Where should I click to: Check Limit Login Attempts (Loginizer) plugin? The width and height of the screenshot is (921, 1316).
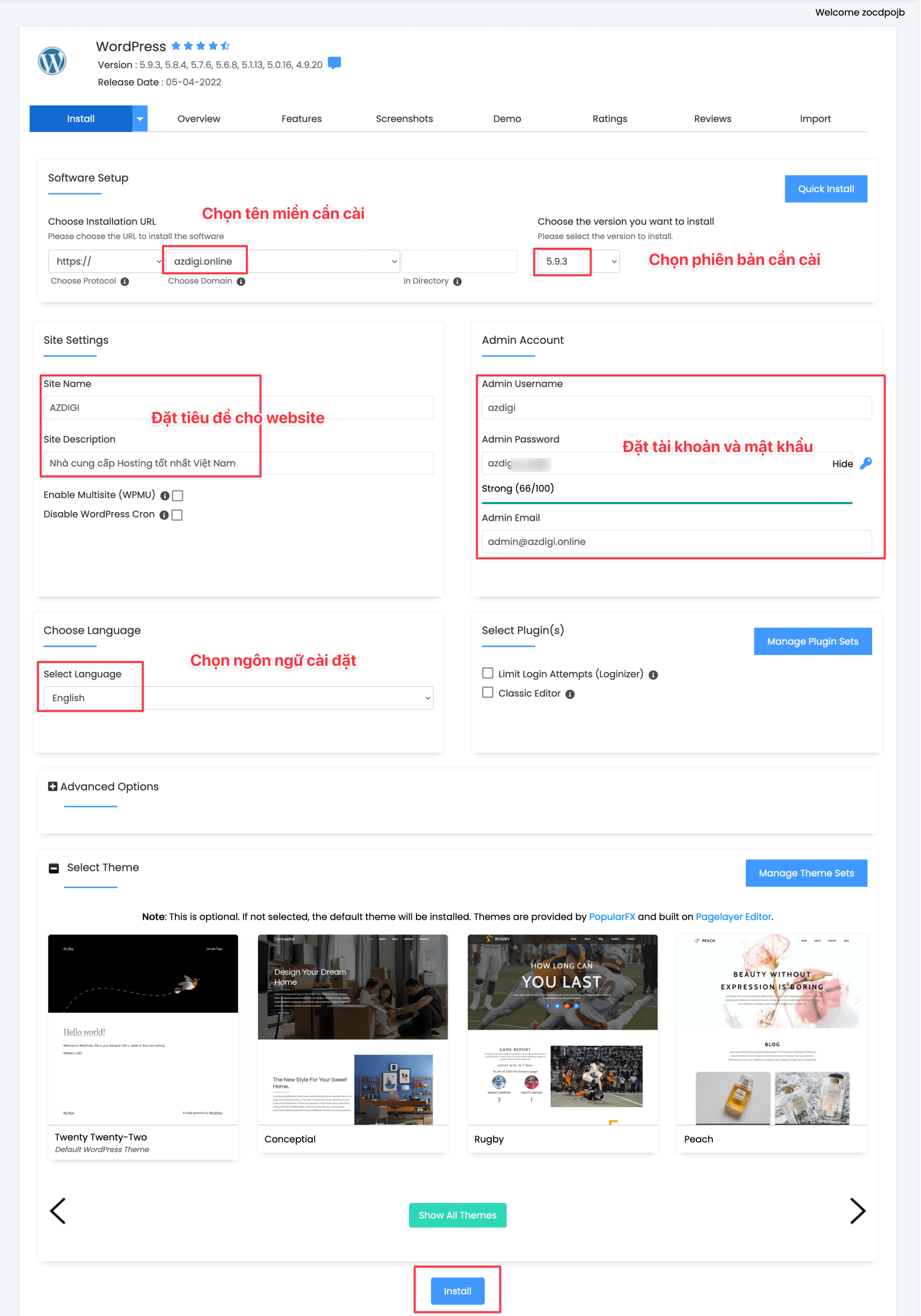pos(488,673)
